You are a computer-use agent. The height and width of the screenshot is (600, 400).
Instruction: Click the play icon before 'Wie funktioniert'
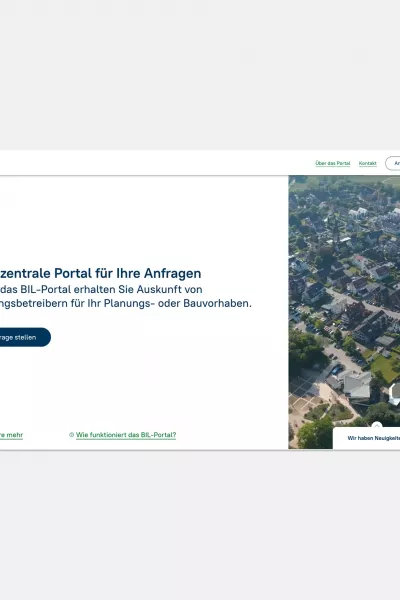pos(72,435)
